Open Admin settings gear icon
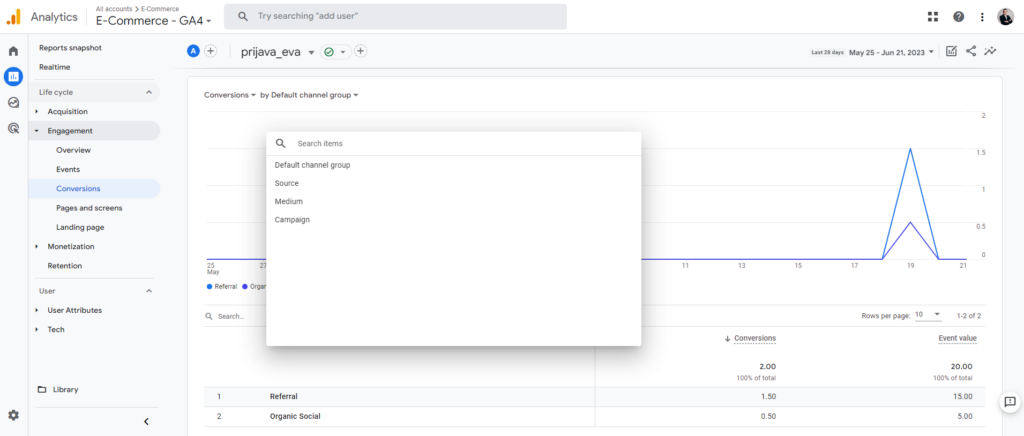 tap(13, 415)
